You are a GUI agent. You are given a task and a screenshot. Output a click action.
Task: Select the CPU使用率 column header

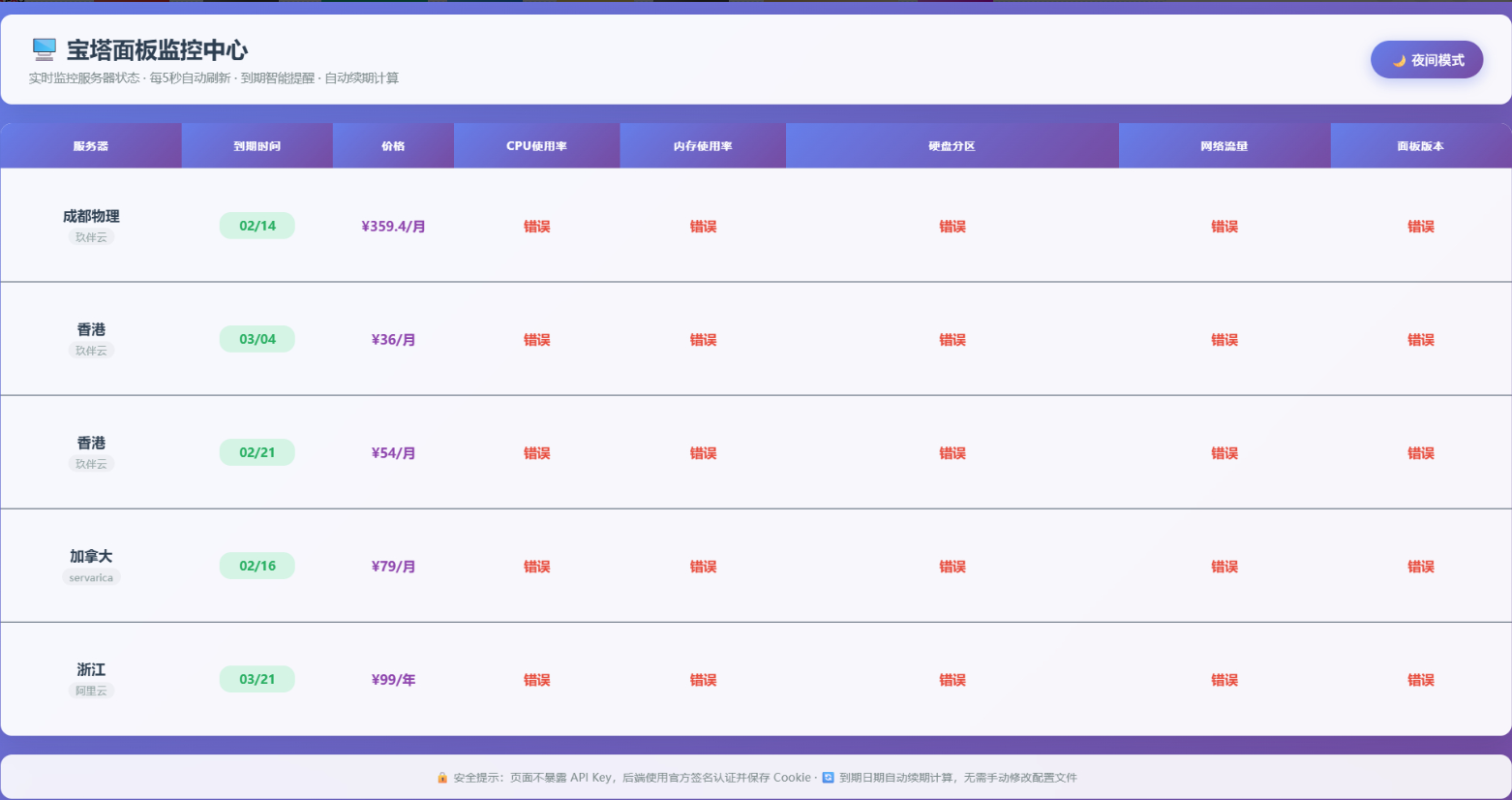coord(537,146)
